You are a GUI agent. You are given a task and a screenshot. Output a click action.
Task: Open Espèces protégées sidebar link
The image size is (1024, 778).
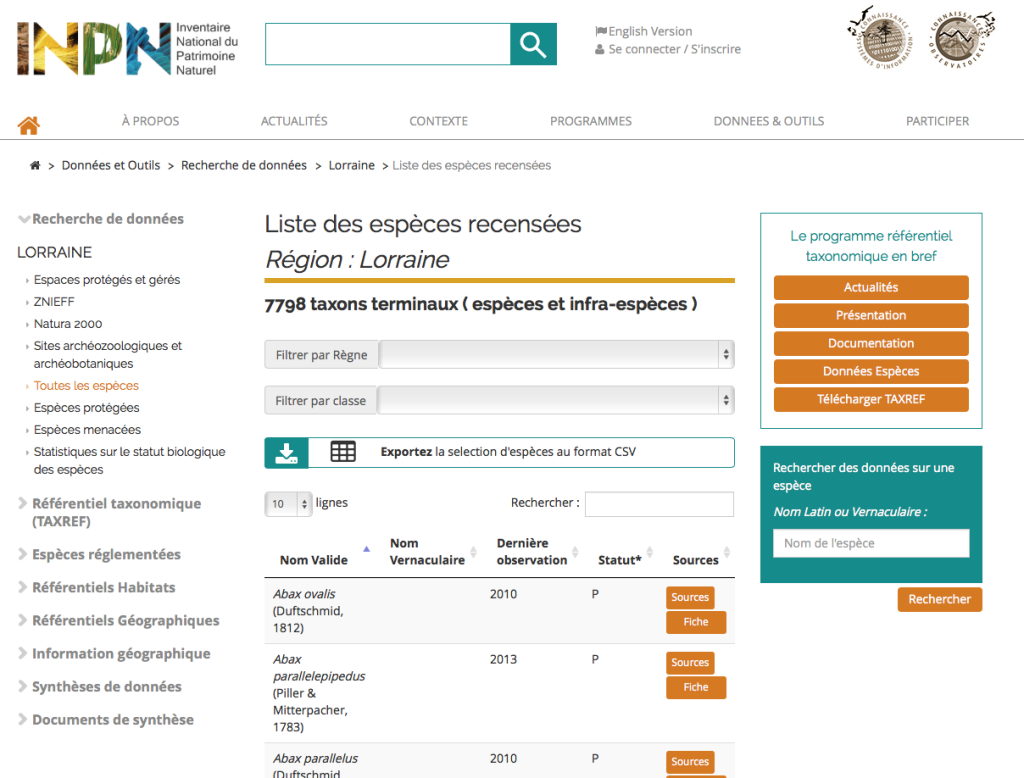(x=86, y=408)
